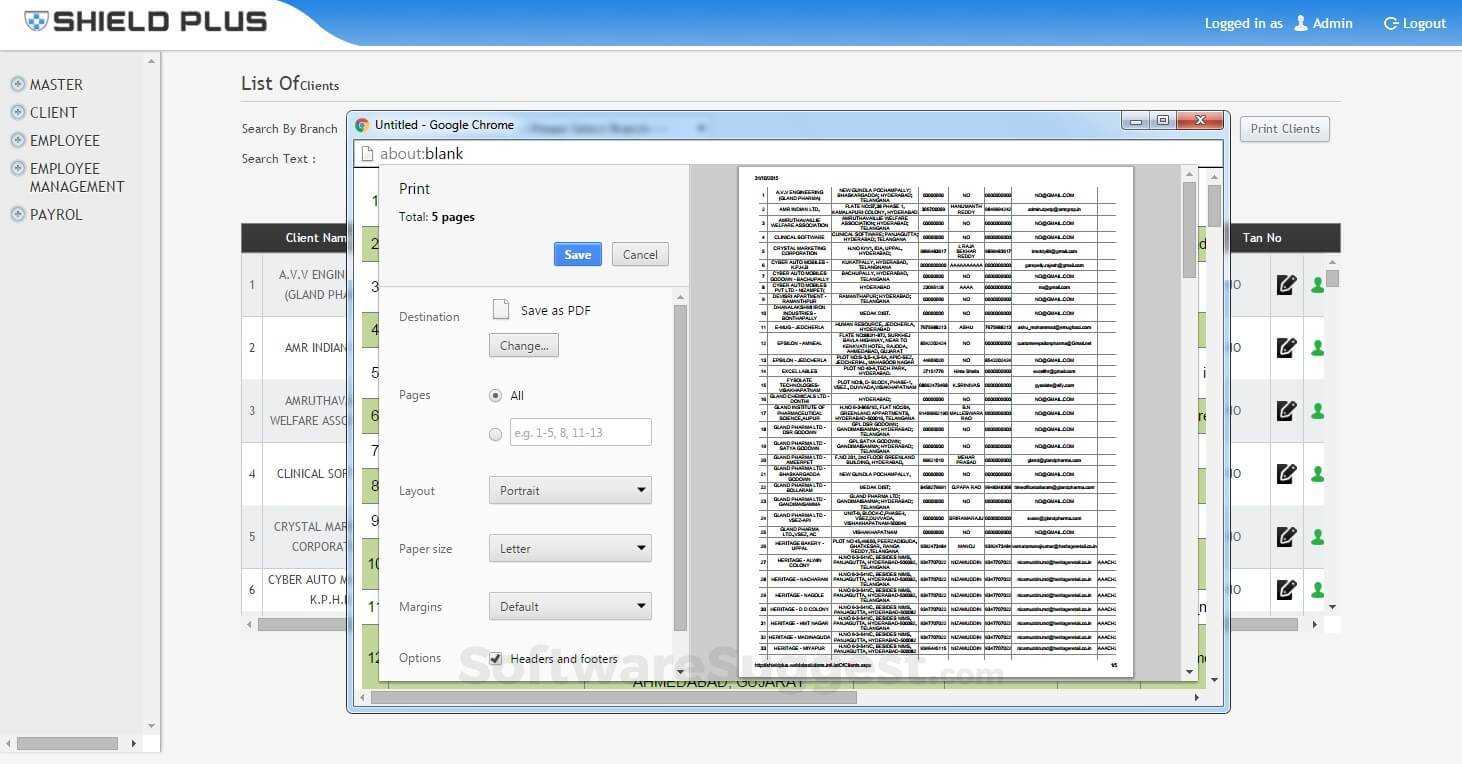Open the Layout dropdown set to Portrait
The width and height of the screenshot is (1462, 764).
(x=569, y=490)
